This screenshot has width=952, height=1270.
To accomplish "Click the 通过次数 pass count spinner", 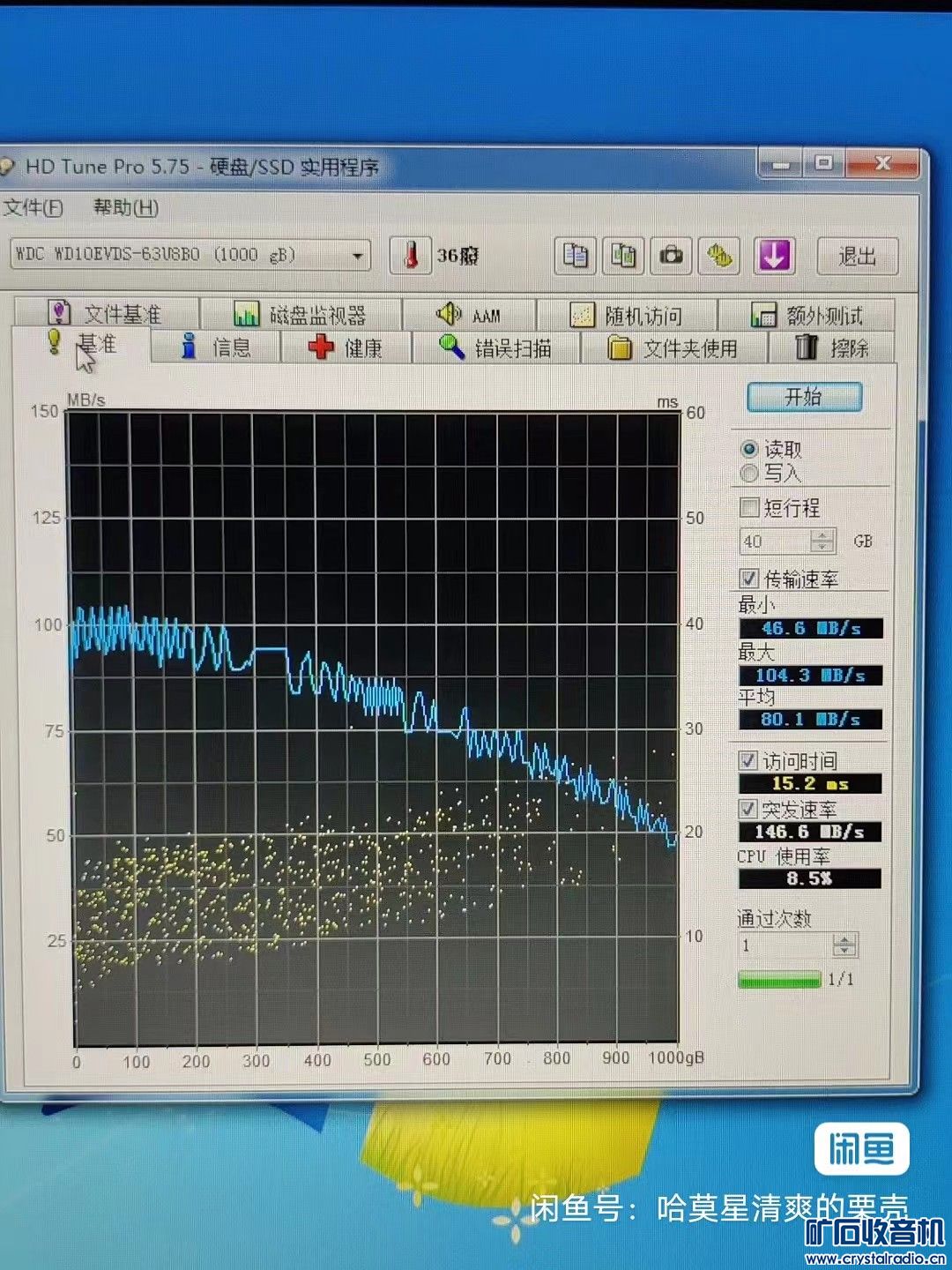I will point(844,945).
